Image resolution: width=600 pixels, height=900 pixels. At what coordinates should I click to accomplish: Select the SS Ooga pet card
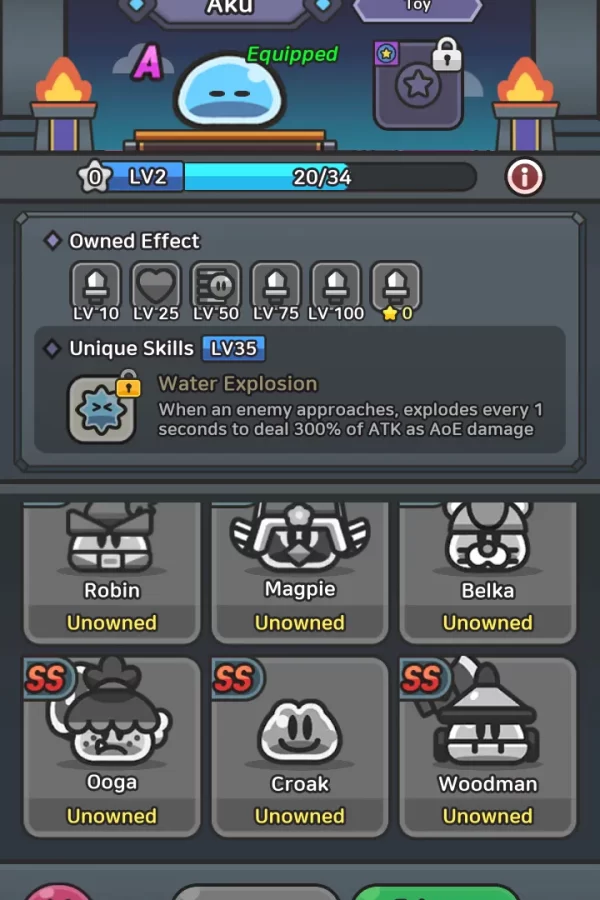112,747
